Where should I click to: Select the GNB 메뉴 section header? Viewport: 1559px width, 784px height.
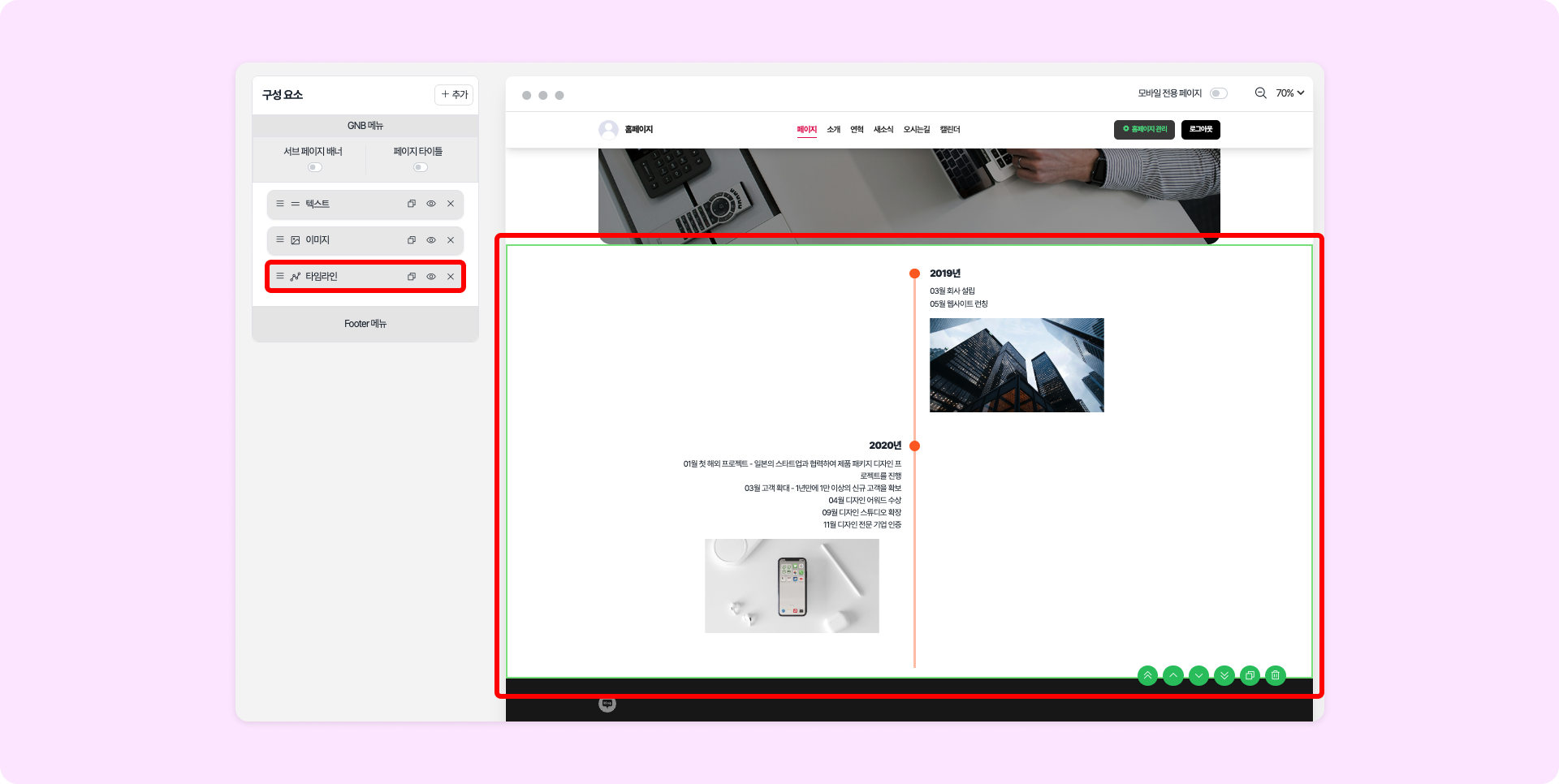pos(365,126)
